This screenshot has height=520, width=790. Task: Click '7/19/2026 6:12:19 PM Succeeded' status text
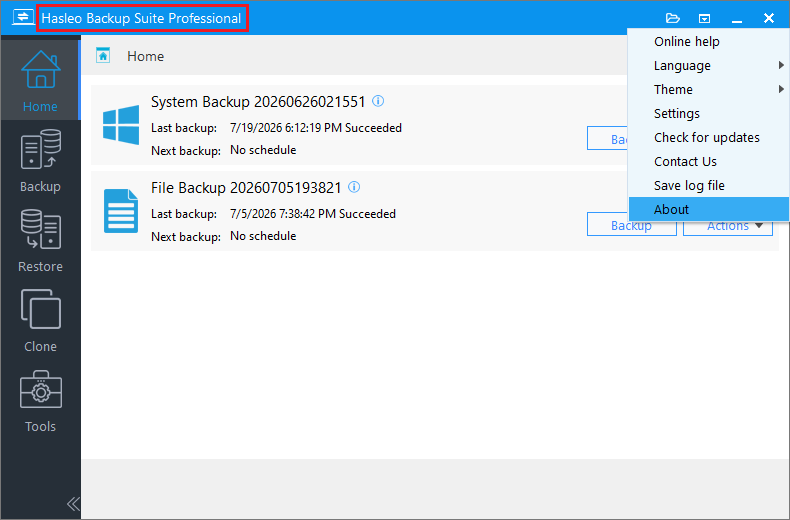pos(315,128)
